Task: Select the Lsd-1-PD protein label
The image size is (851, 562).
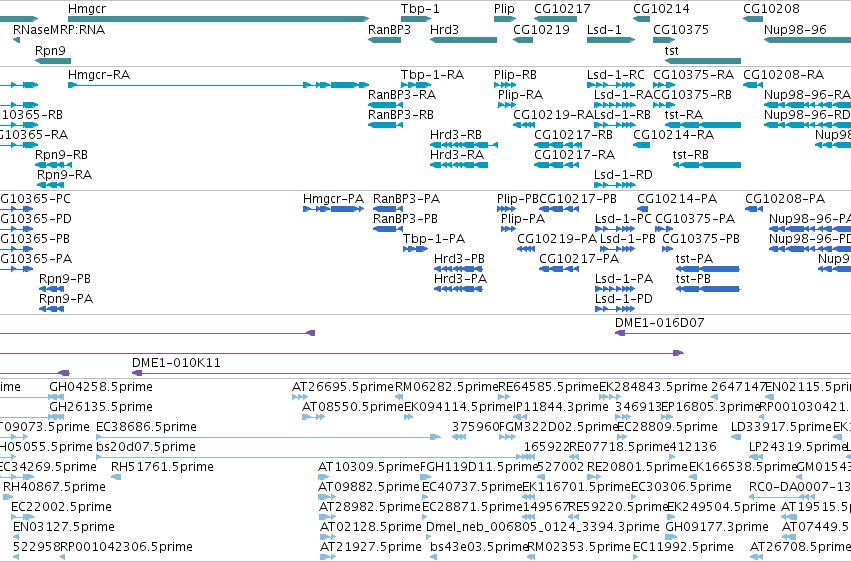Action: coord(624,299)
